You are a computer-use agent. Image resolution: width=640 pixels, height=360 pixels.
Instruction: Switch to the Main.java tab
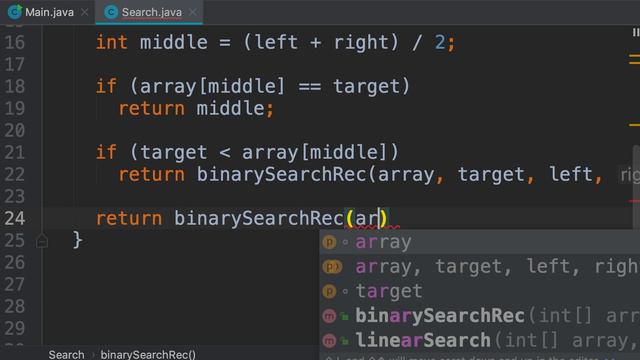(x=49, y=12)
